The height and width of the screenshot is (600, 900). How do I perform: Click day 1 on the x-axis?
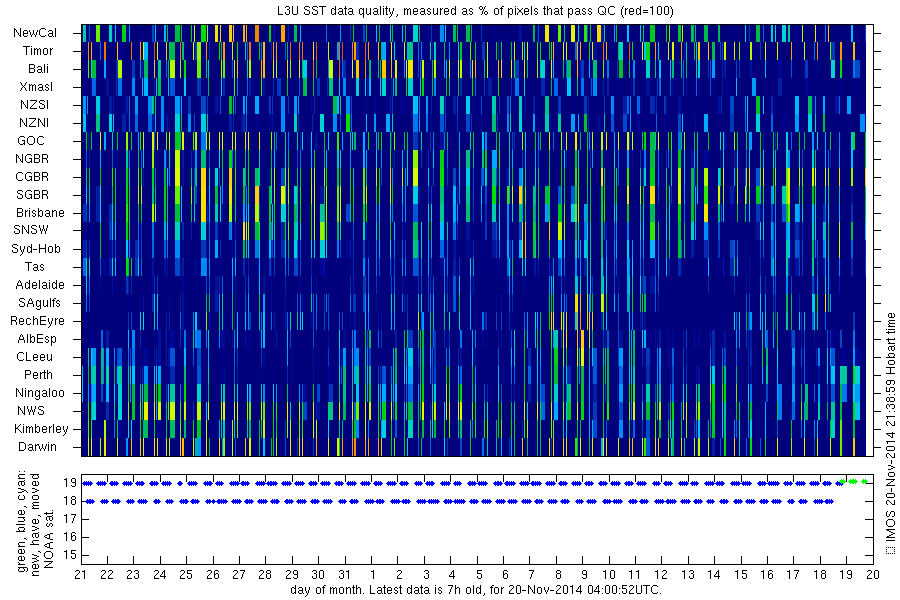(x=373, y=575)
